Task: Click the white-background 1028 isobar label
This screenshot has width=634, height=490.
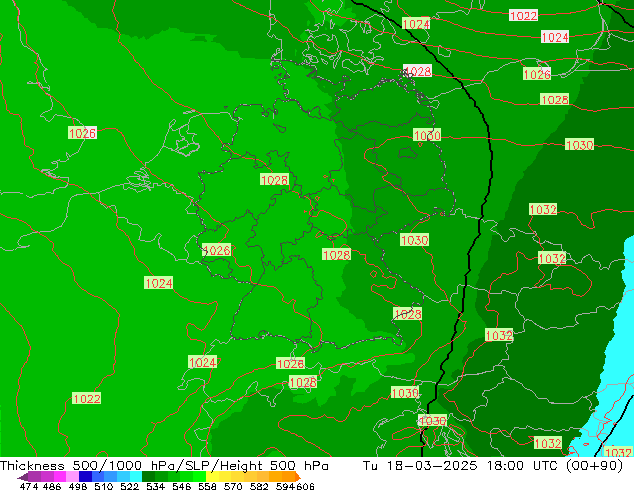Action: pos(418,72)
